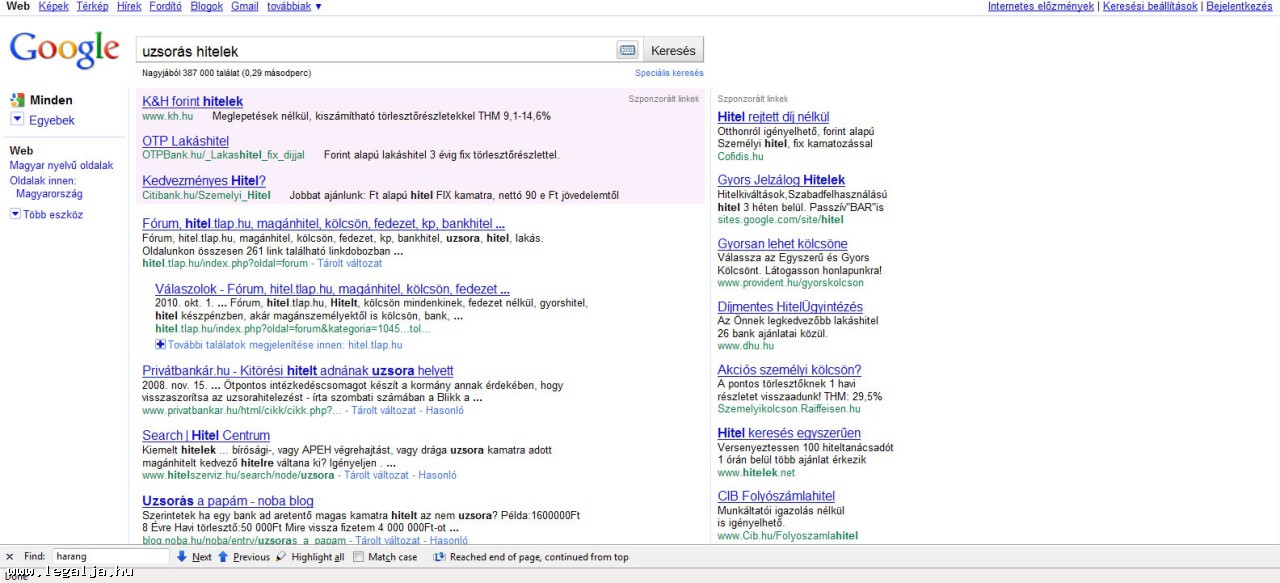Click the www.dhu.hu ad URL
This screenshot has width=1280, height=583.
[745, 346]
